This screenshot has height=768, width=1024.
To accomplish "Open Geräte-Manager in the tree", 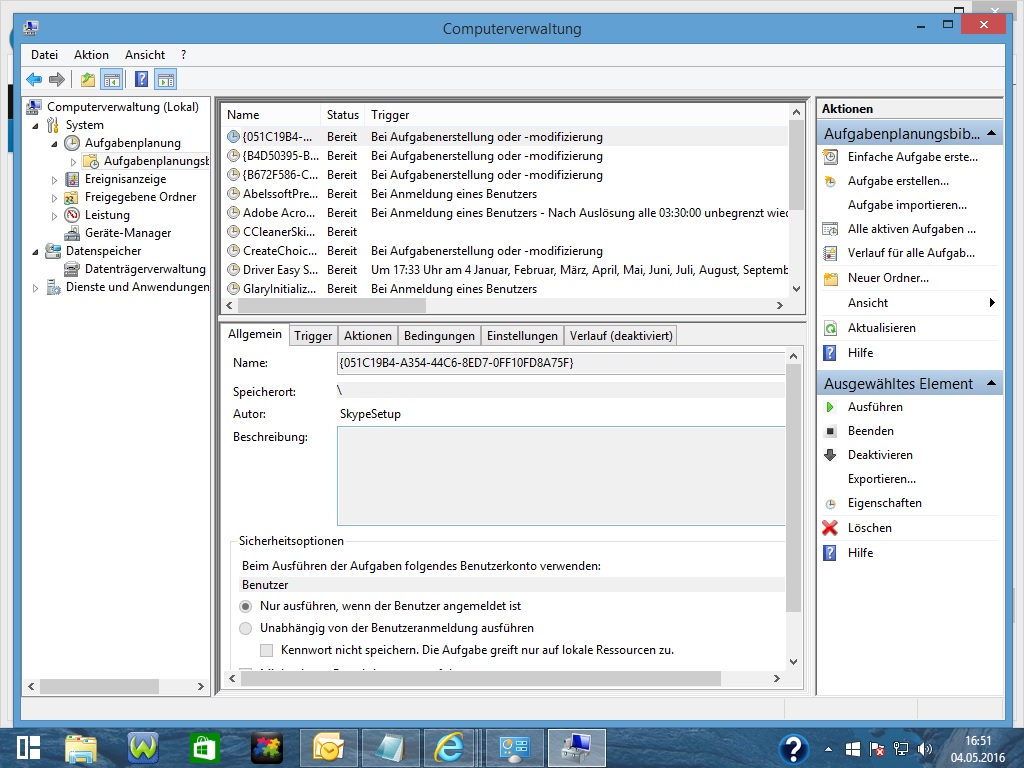I will click(x=128, y=233).
